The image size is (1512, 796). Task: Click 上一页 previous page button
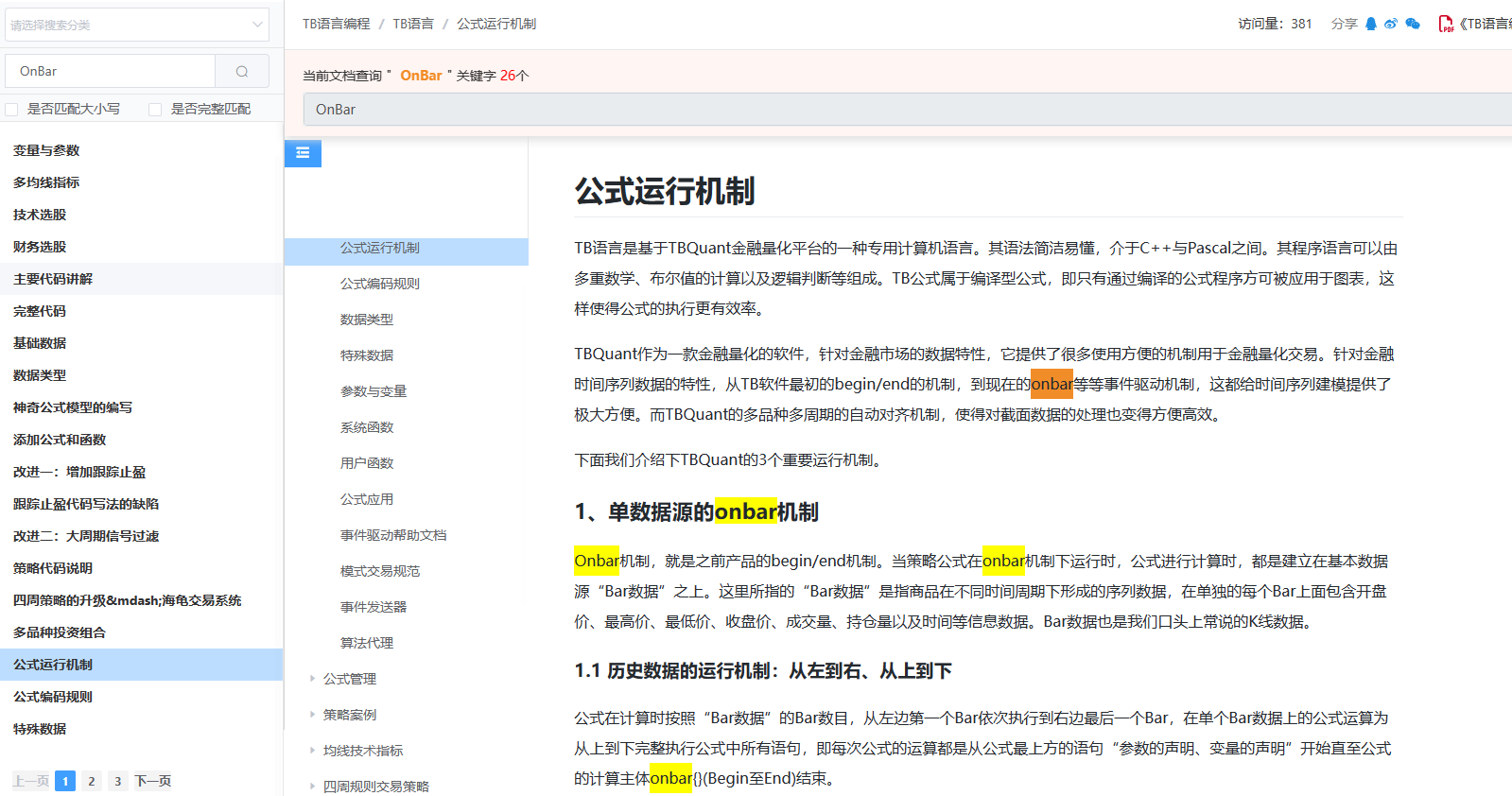point(30,781)
